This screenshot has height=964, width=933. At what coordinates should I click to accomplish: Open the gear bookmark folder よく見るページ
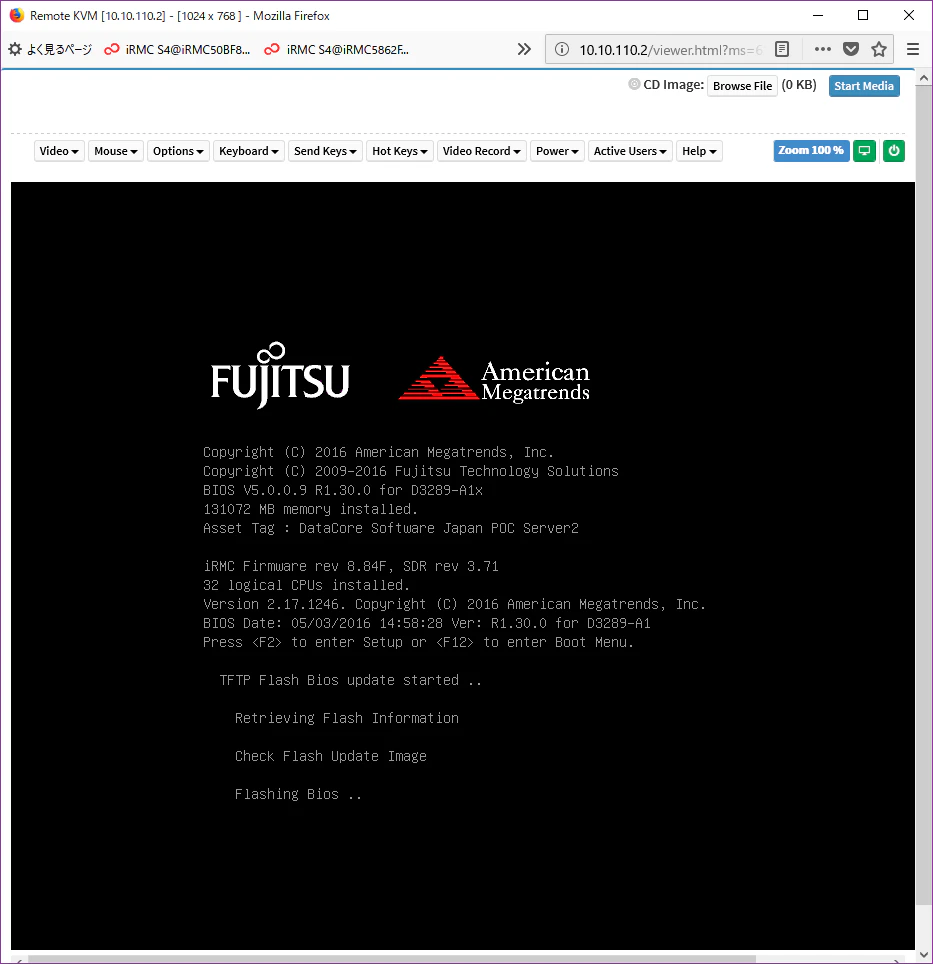tap(50, 49)
